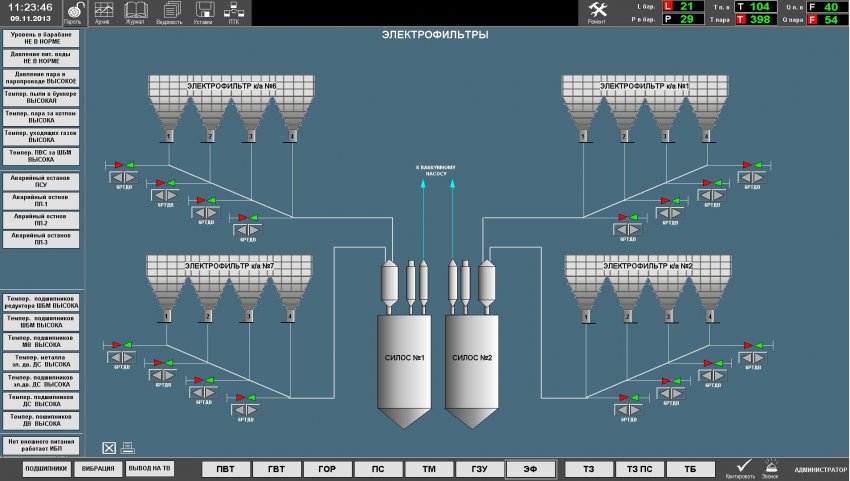This screenshot has height=481, width=850.
Task: Click right arrow for №2 hopper 4 valve
Action: 760,358
